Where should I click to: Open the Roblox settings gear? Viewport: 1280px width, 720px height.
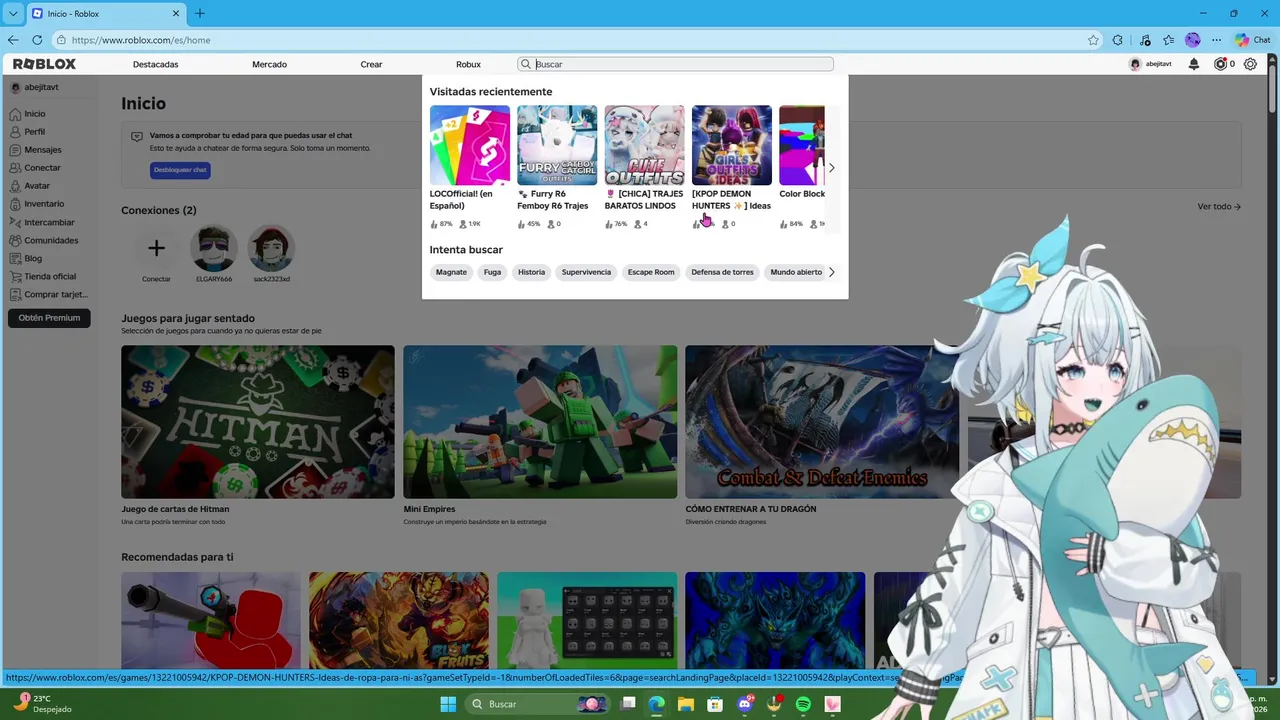click(1250, 64)
